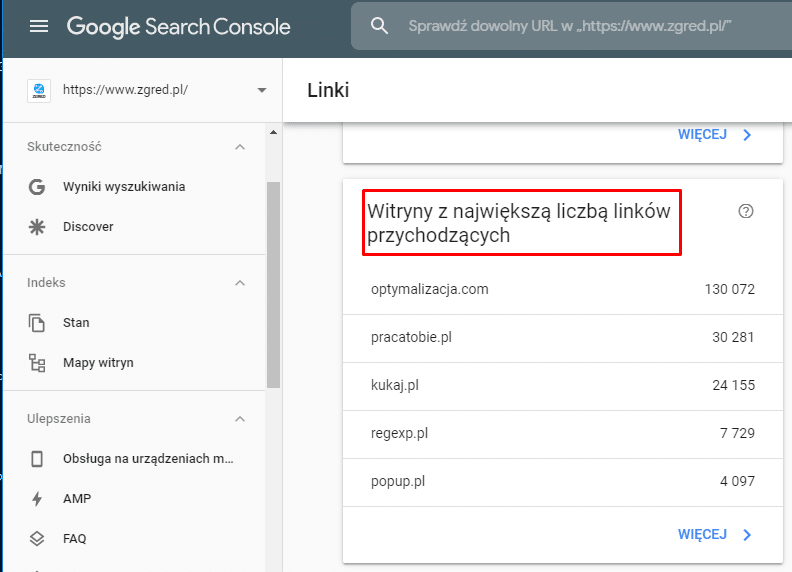Open the hamburger navigation menu
This screenshot has width=792, height=572.
(x=39, y=26)
